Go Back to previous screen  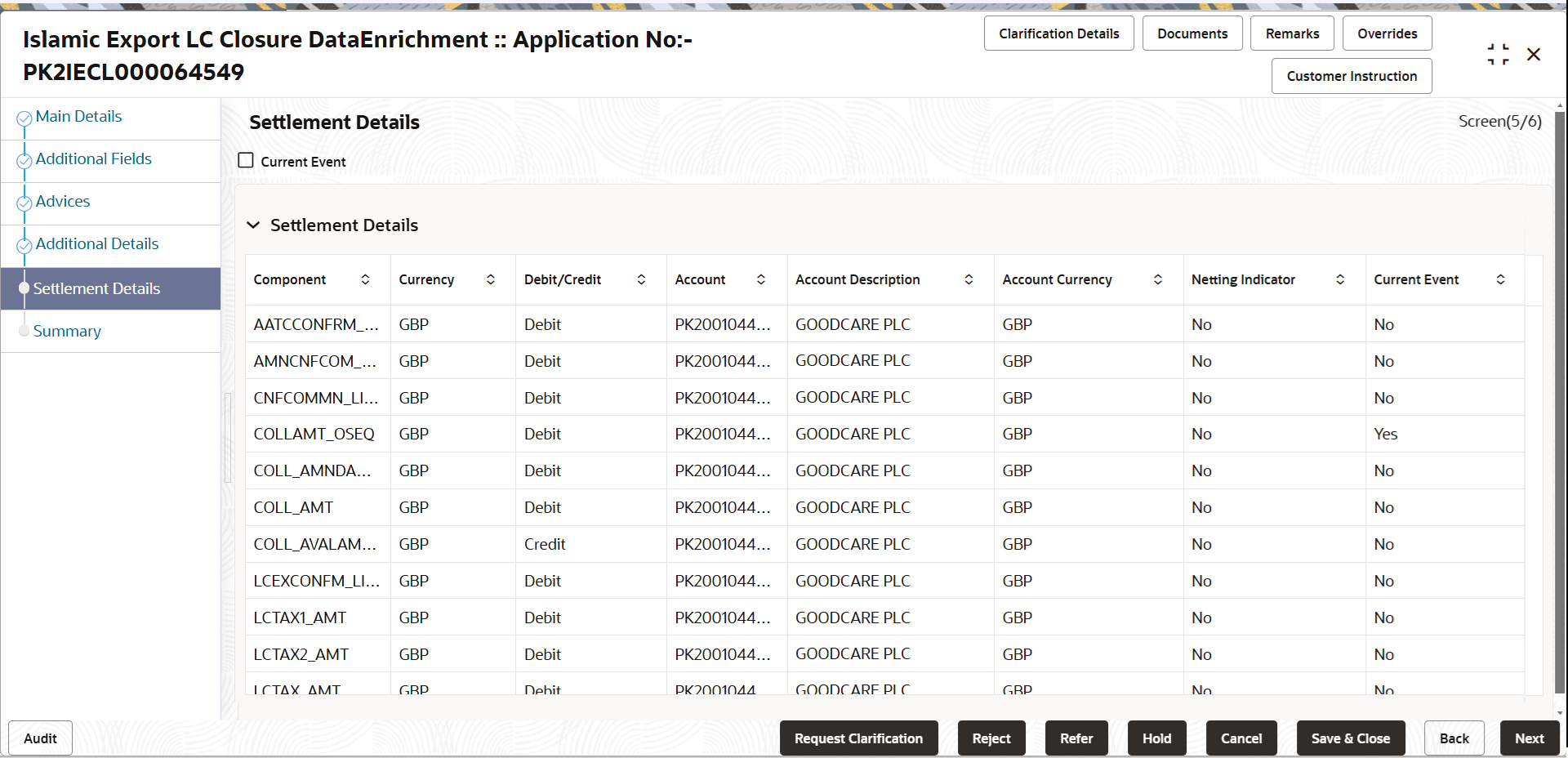(1454, 738)
